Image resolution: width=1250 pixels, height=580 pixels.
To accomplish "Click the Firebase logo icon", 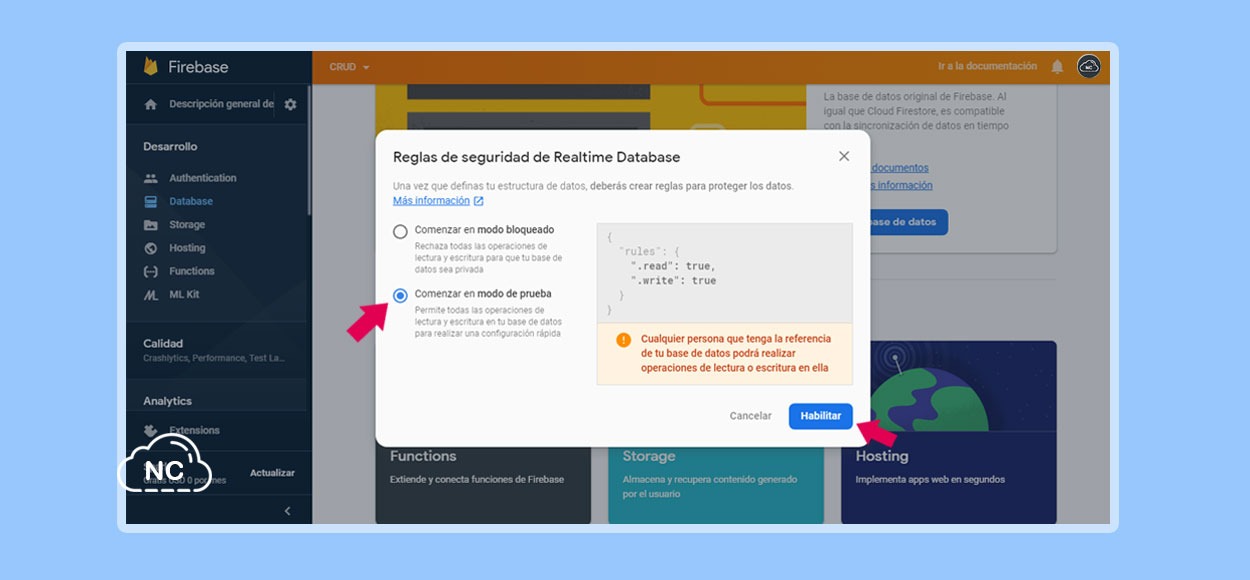I will tap(151, 67).
